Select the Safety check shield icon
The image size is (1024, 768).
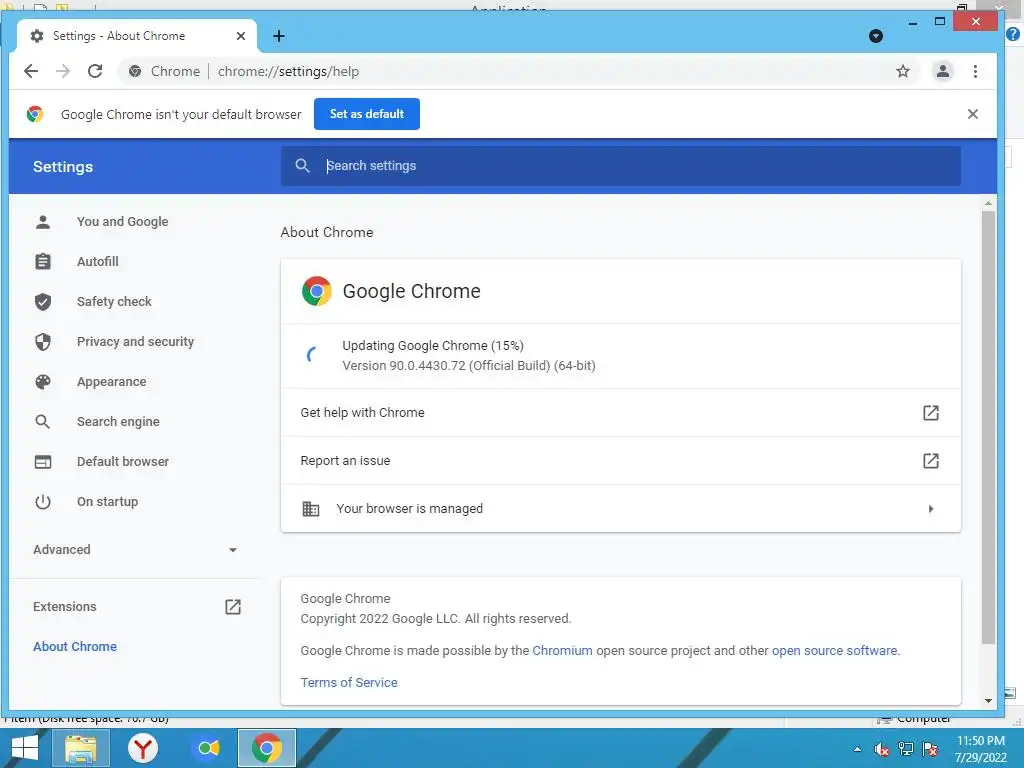42,302
